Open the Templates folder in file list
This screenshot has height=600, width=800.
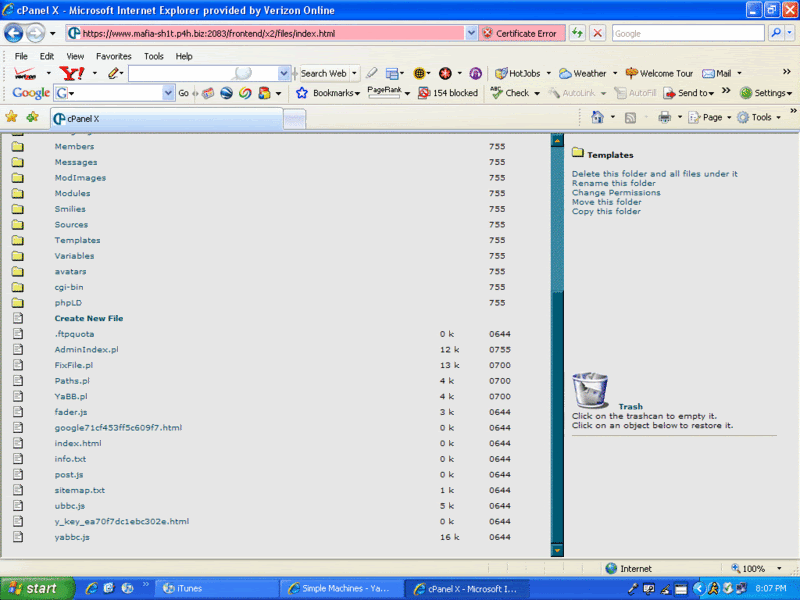77,240
